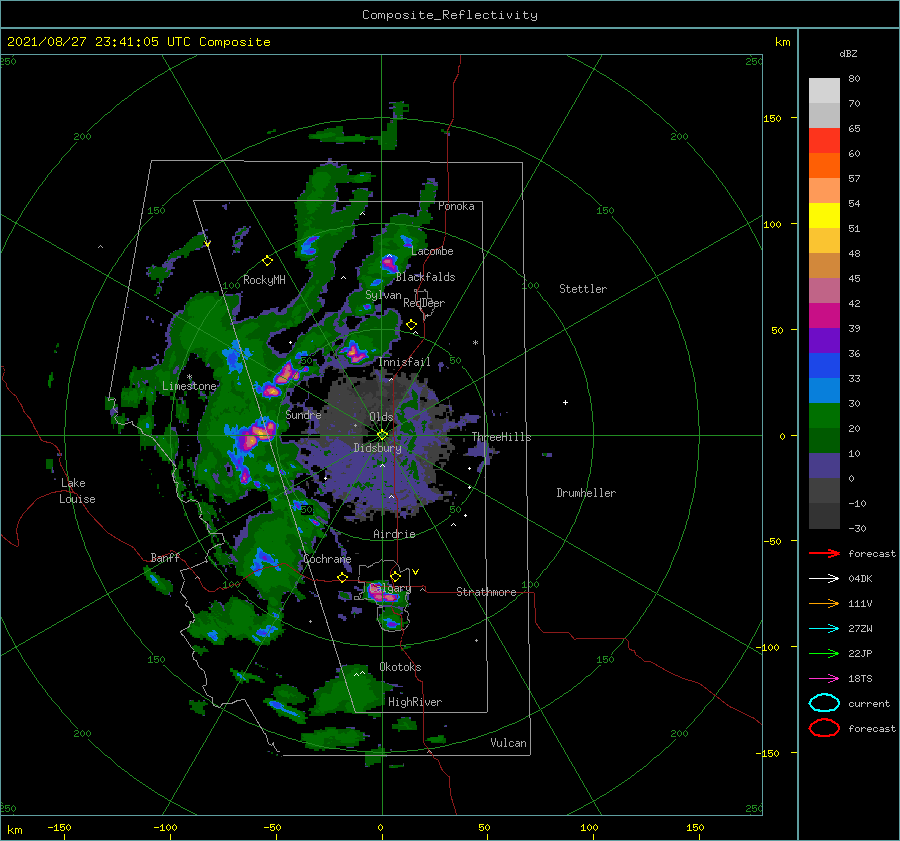900x841 pixels.
Task: Choose the green 22JP arrow legend icon
Action: [824, 653]
